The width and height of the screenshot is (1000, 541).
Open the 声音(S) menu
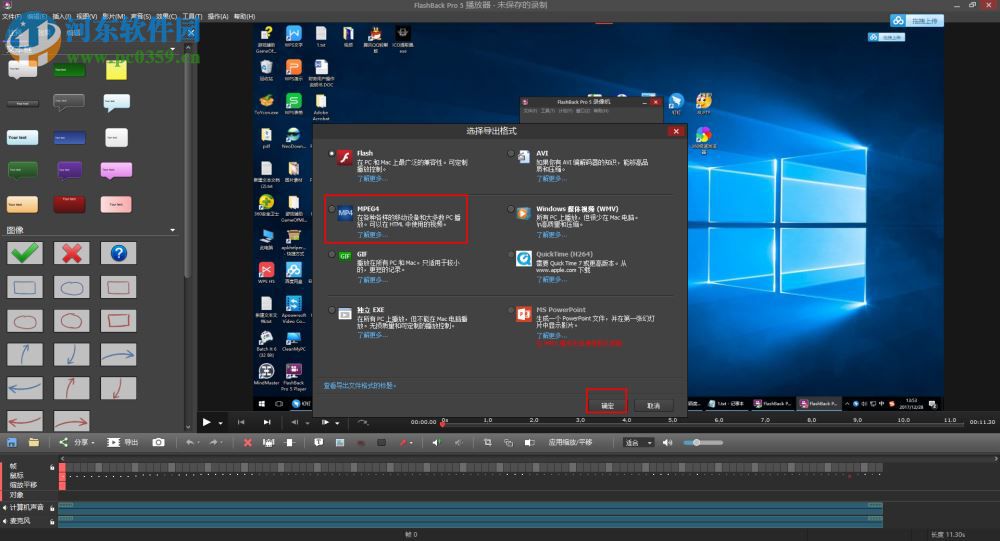[x=140, y=16]
